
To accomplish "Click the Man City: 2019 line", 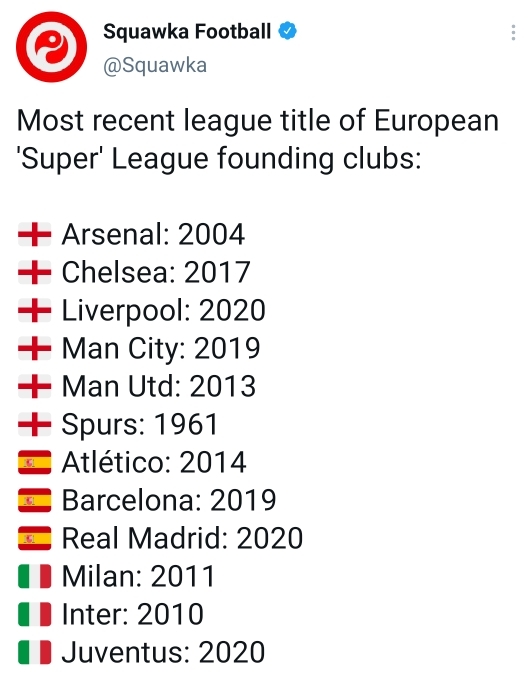I will click(161, 349).
